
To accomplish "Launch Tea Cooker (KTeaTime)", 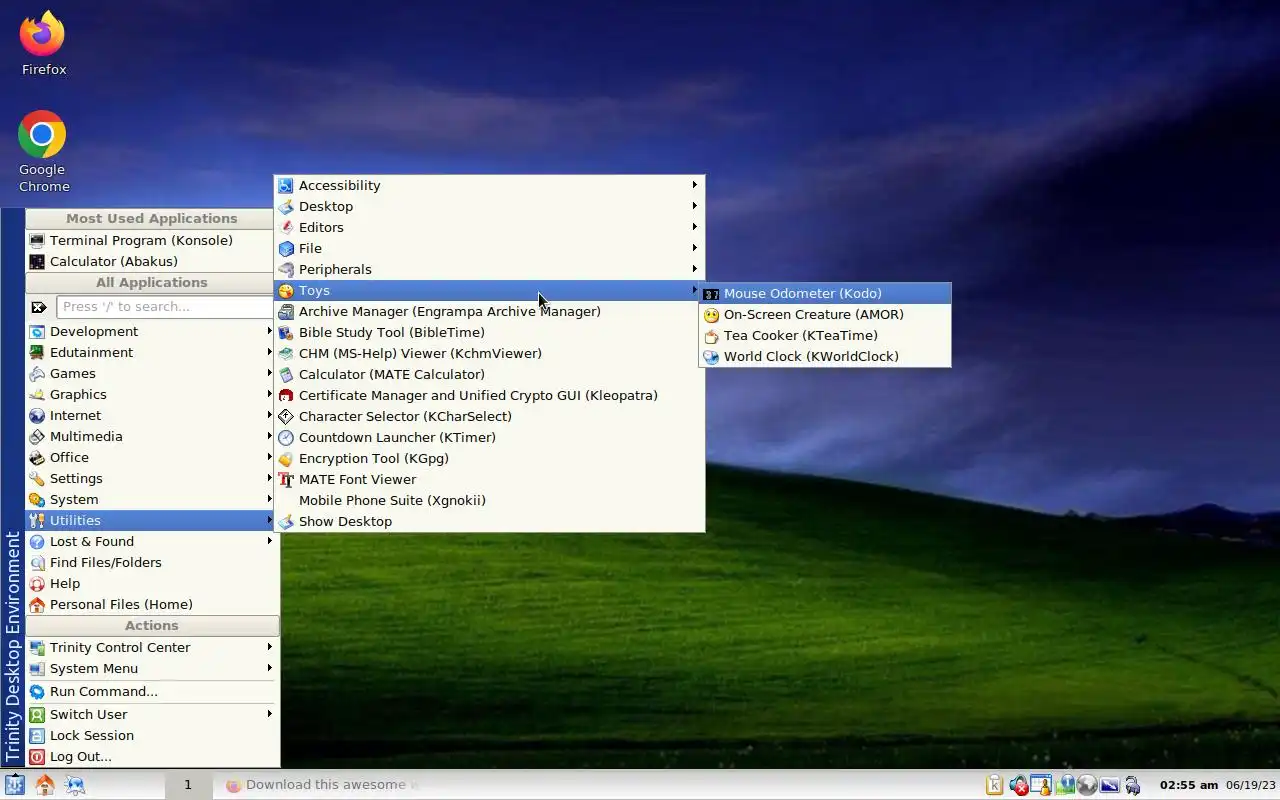I will coord(825,335).
